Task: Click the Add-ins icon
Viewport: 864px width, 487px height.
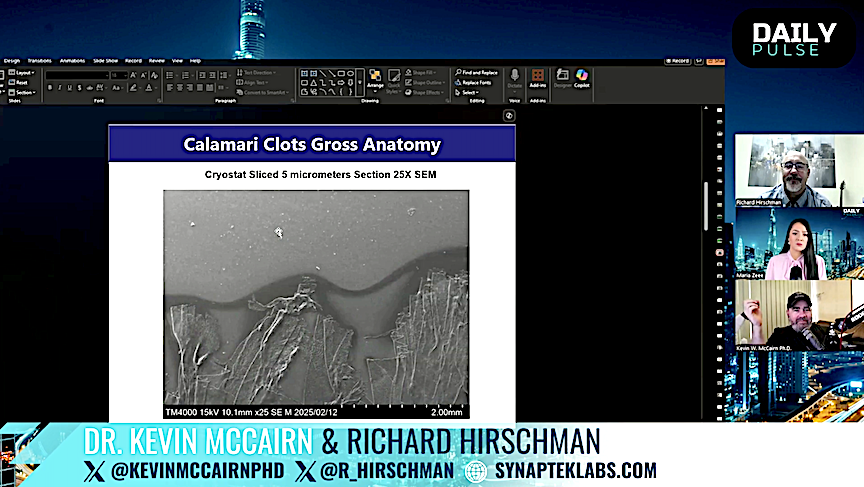Action: 538,77
